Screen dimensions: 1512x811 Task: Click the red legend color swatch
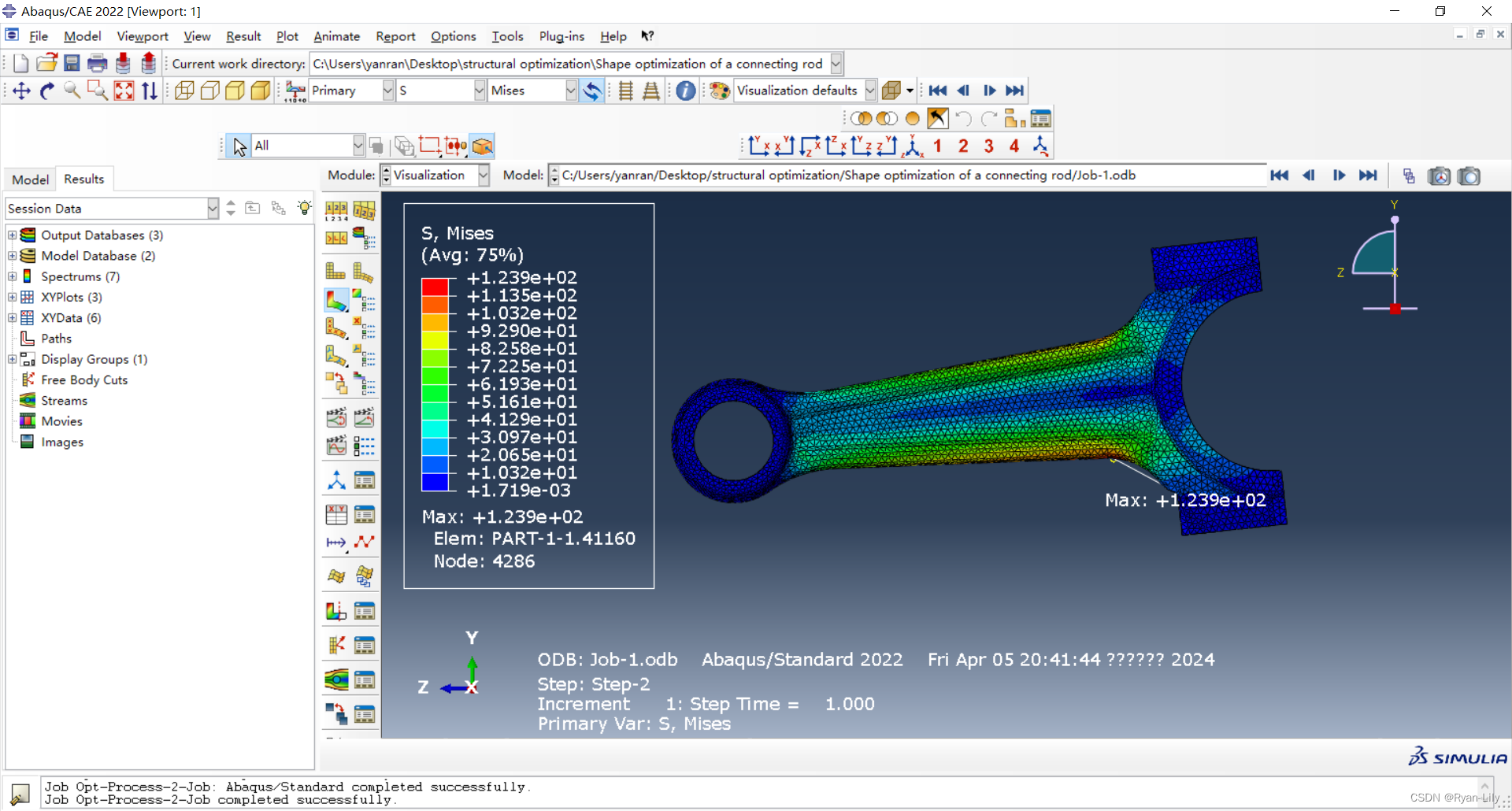click(x=435, y=287)
